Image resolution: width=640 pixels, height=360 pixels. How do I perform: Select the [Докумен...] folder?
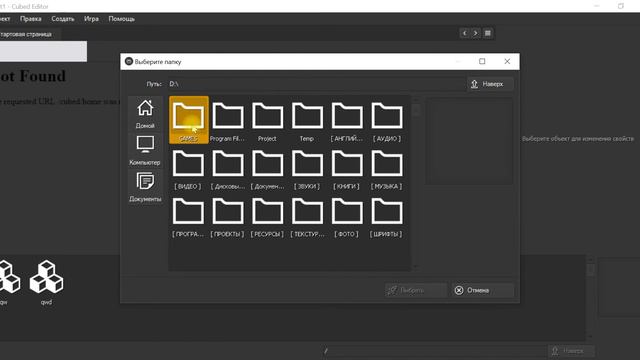coord(267,168)
